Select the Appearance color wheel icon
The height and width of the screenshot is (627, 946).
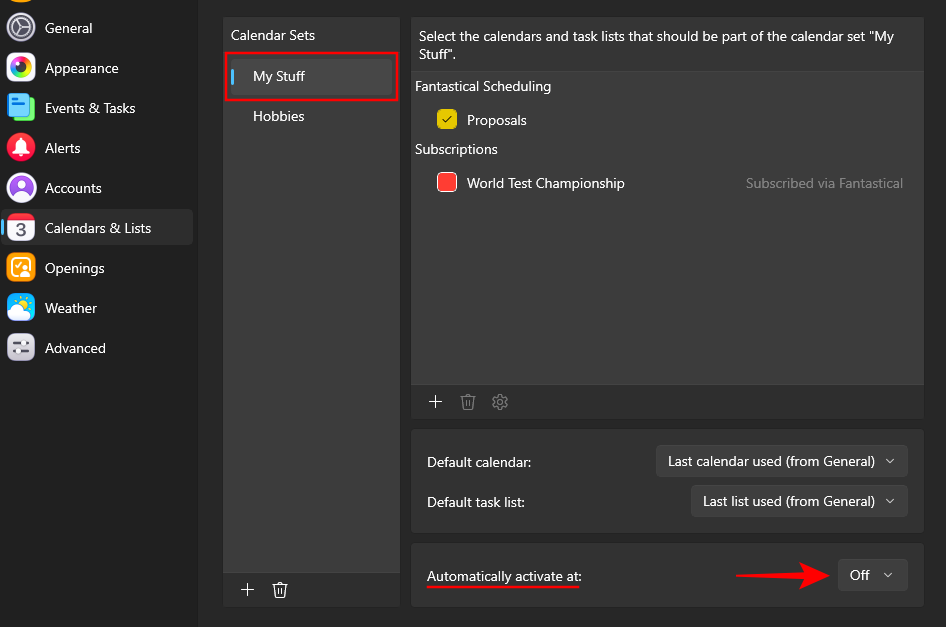pyautogui.click(x=21, y=68)
